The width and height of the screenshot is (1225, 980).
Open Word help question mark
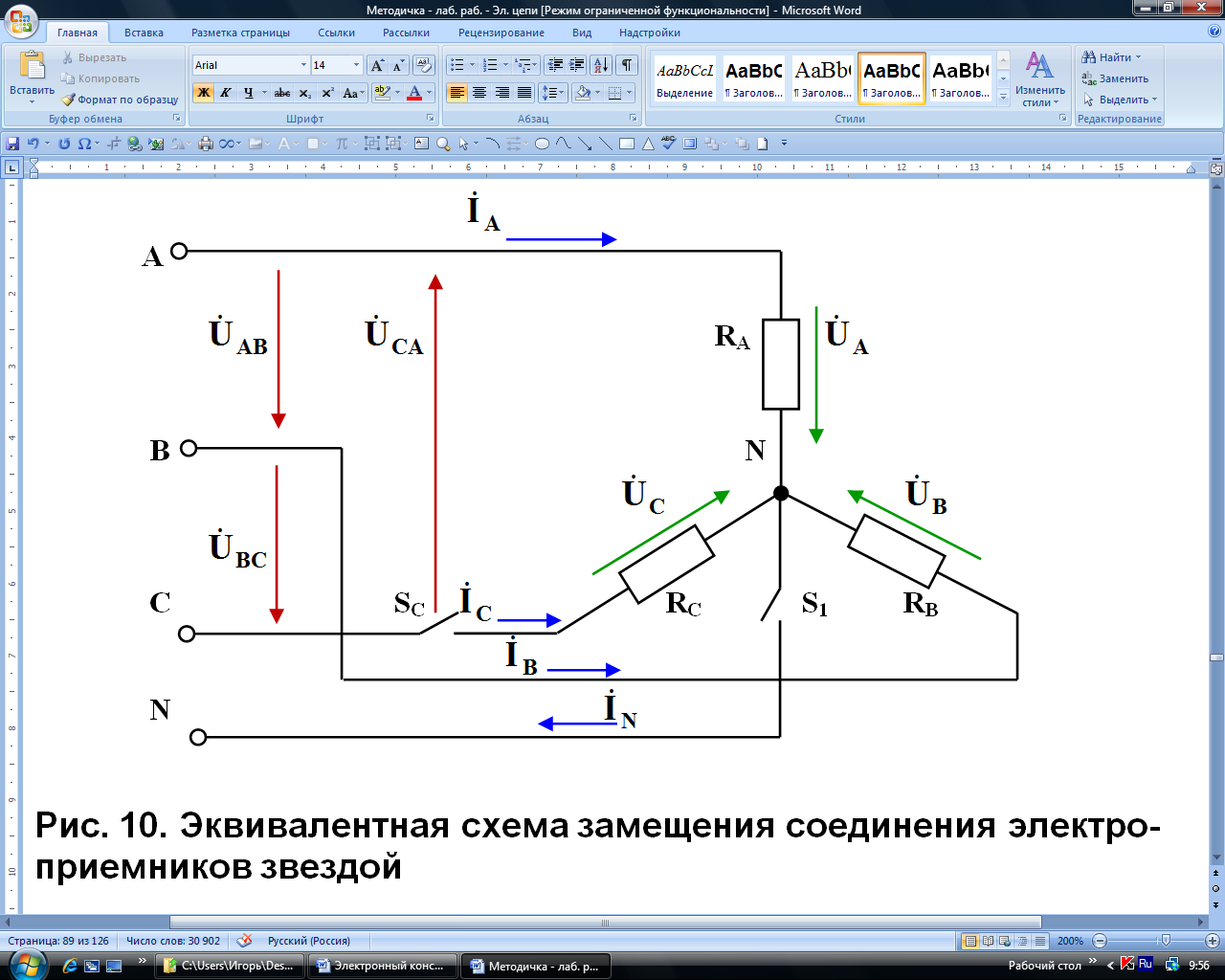click(x=1214, y=32)
